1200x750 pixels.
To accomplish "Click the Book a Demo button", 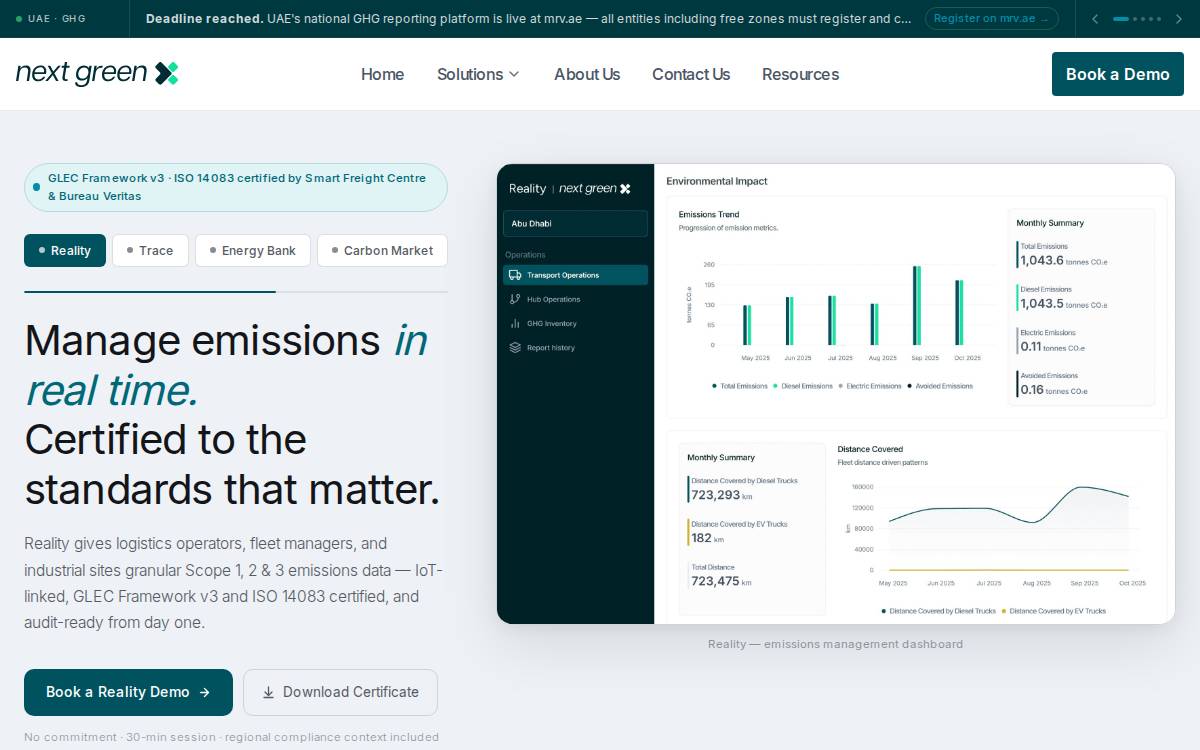I will point(1117,74).
